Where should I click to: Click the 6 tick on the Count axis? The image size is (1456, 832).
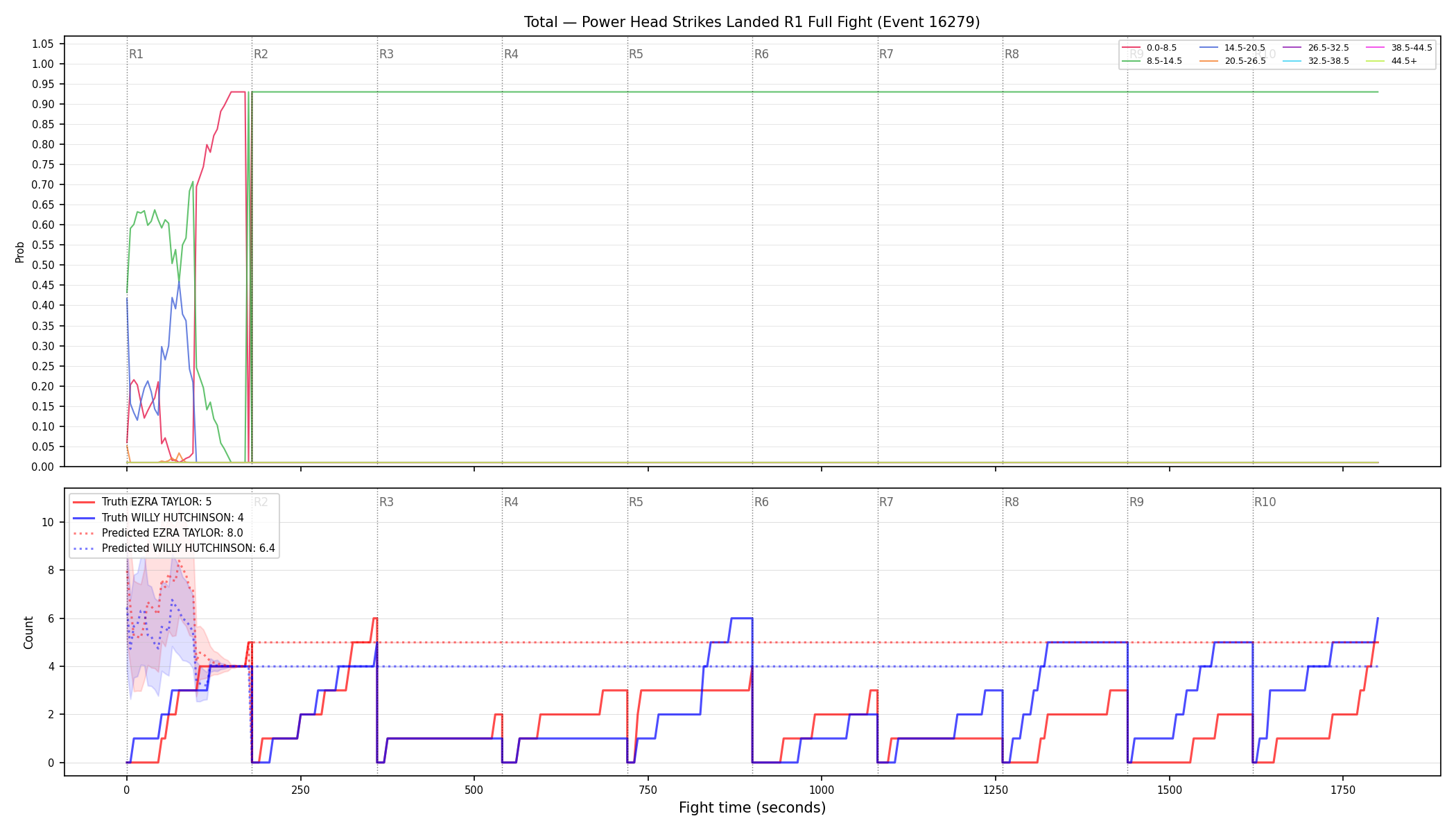coord(51,618)
